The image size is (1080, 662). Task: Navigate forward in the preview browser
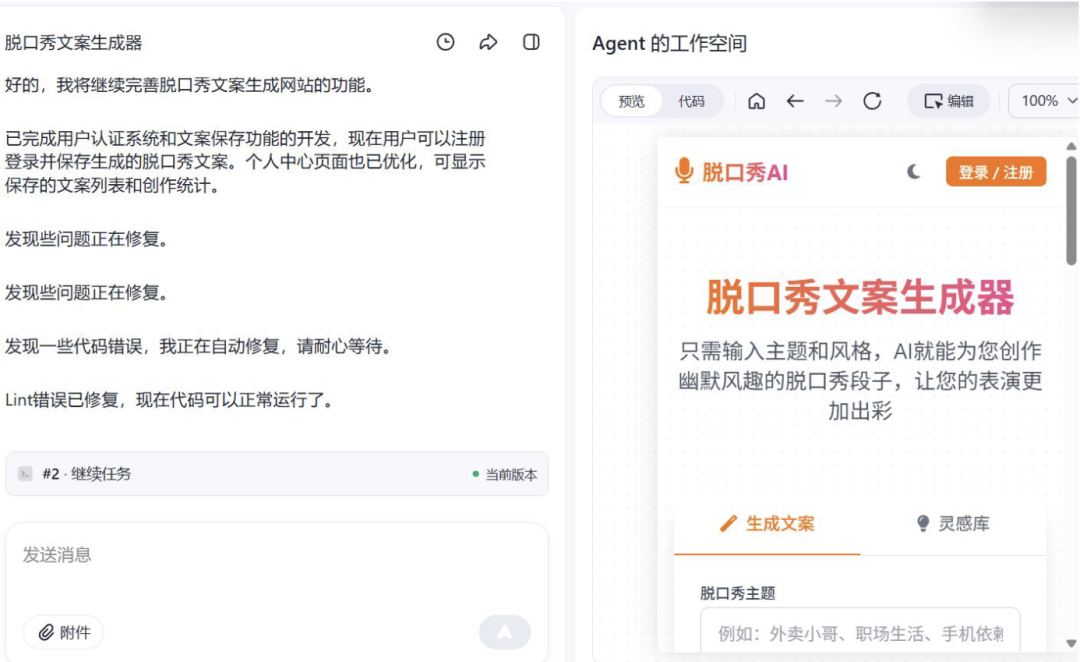(833, 101)
